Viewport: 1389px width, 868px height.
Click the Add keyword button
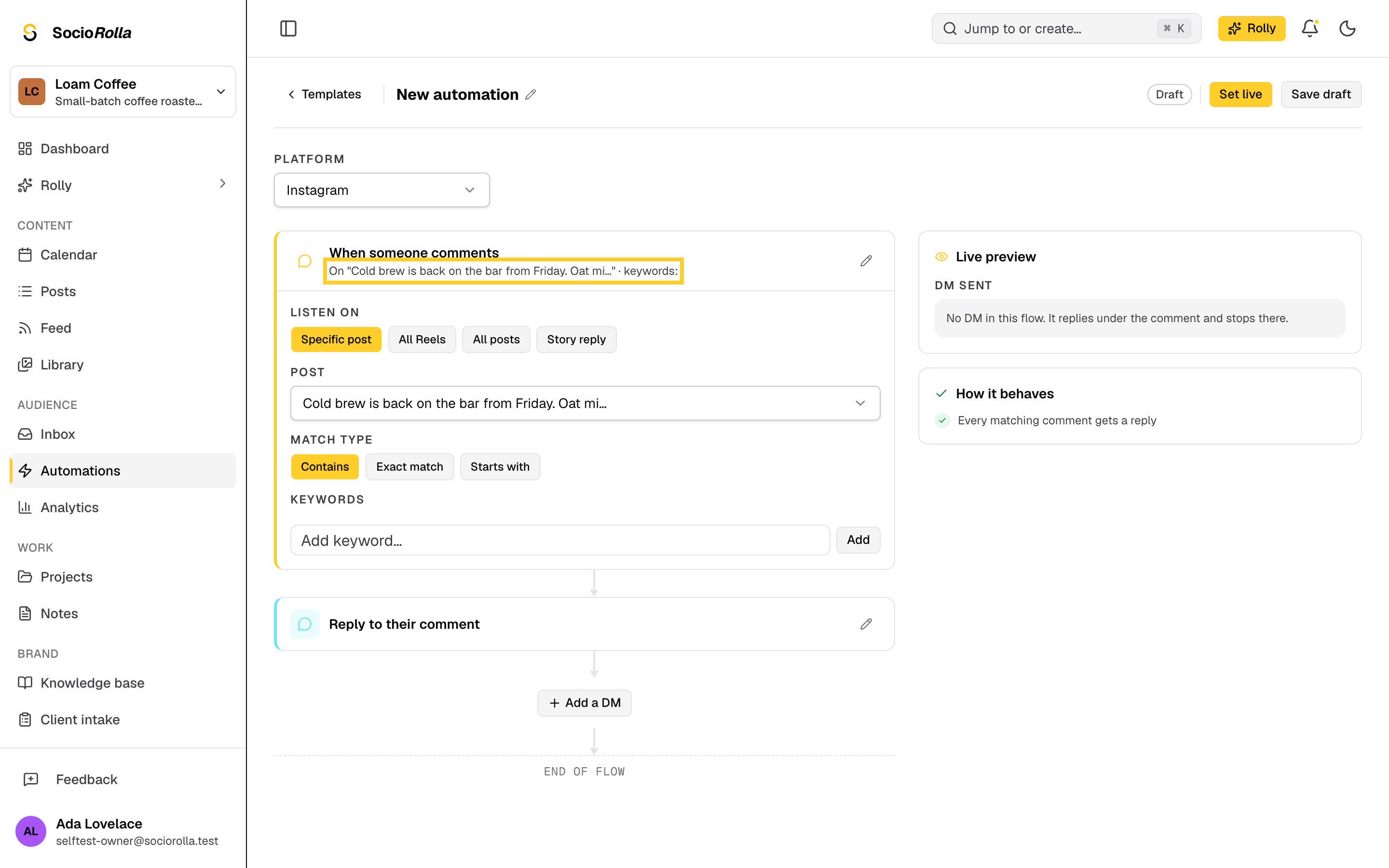(858, 540)
